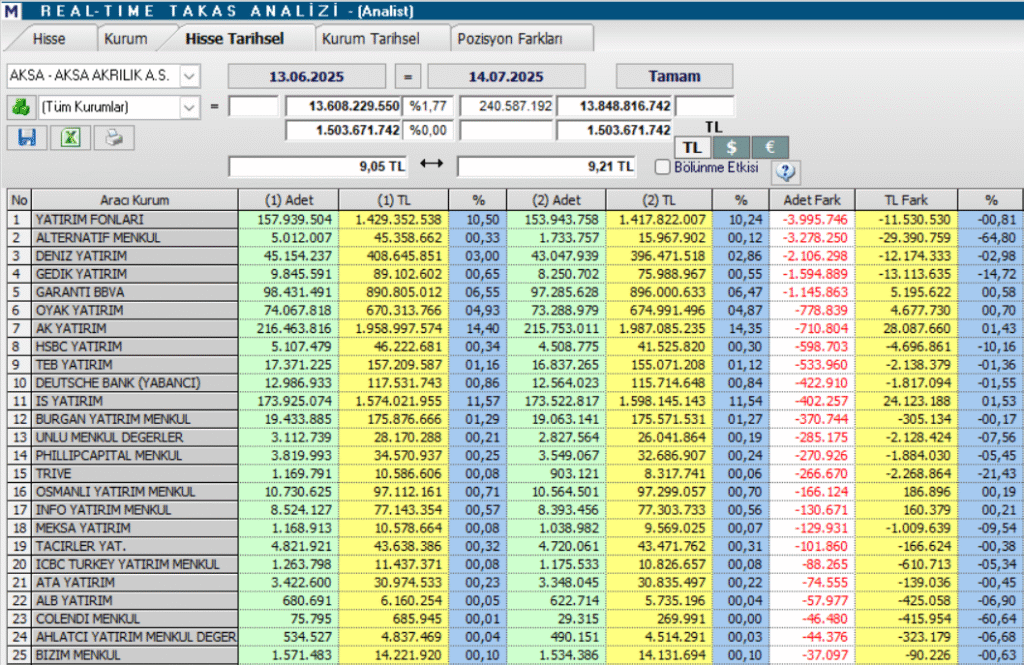Viewport: 1024px width, 665px height.
Task: Click the save floppy disk icon
Action: click(27, 137)
